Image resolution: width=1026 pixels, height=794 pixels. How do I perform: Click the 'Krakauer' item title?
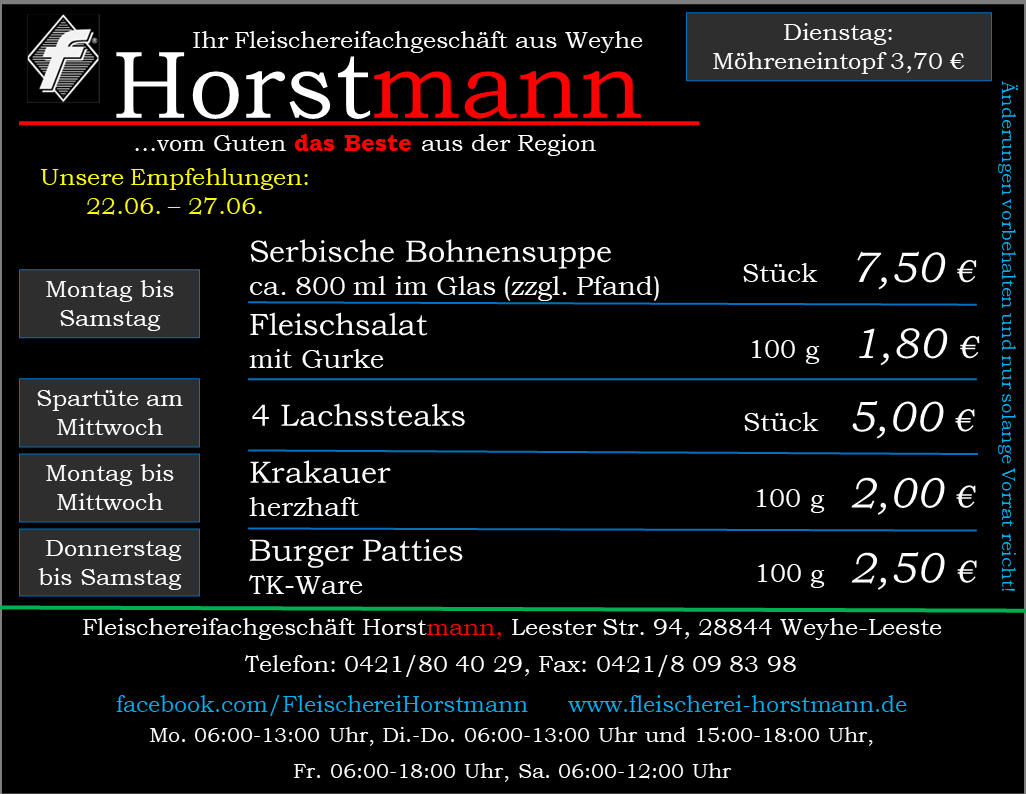pyautogui.click(x=320, y=473)
